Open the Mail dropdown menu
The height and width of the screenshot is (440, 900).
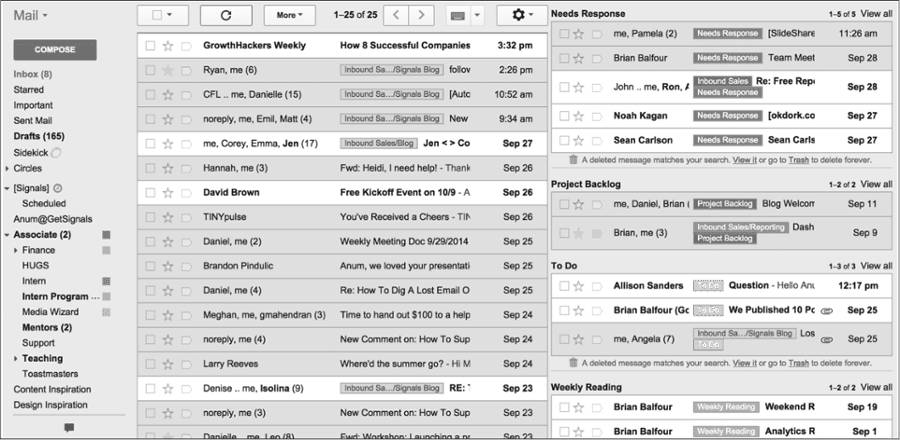(31, 15)
